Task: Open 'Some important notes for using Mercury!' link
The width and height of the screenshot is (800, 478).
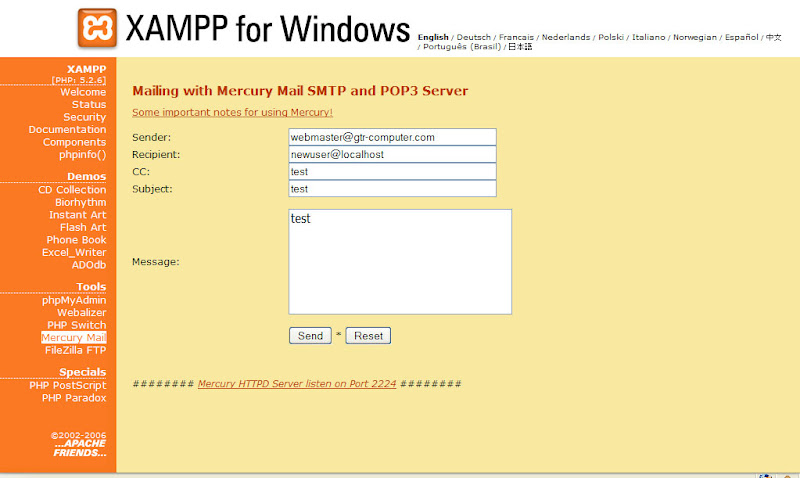Action: point(232,112)
